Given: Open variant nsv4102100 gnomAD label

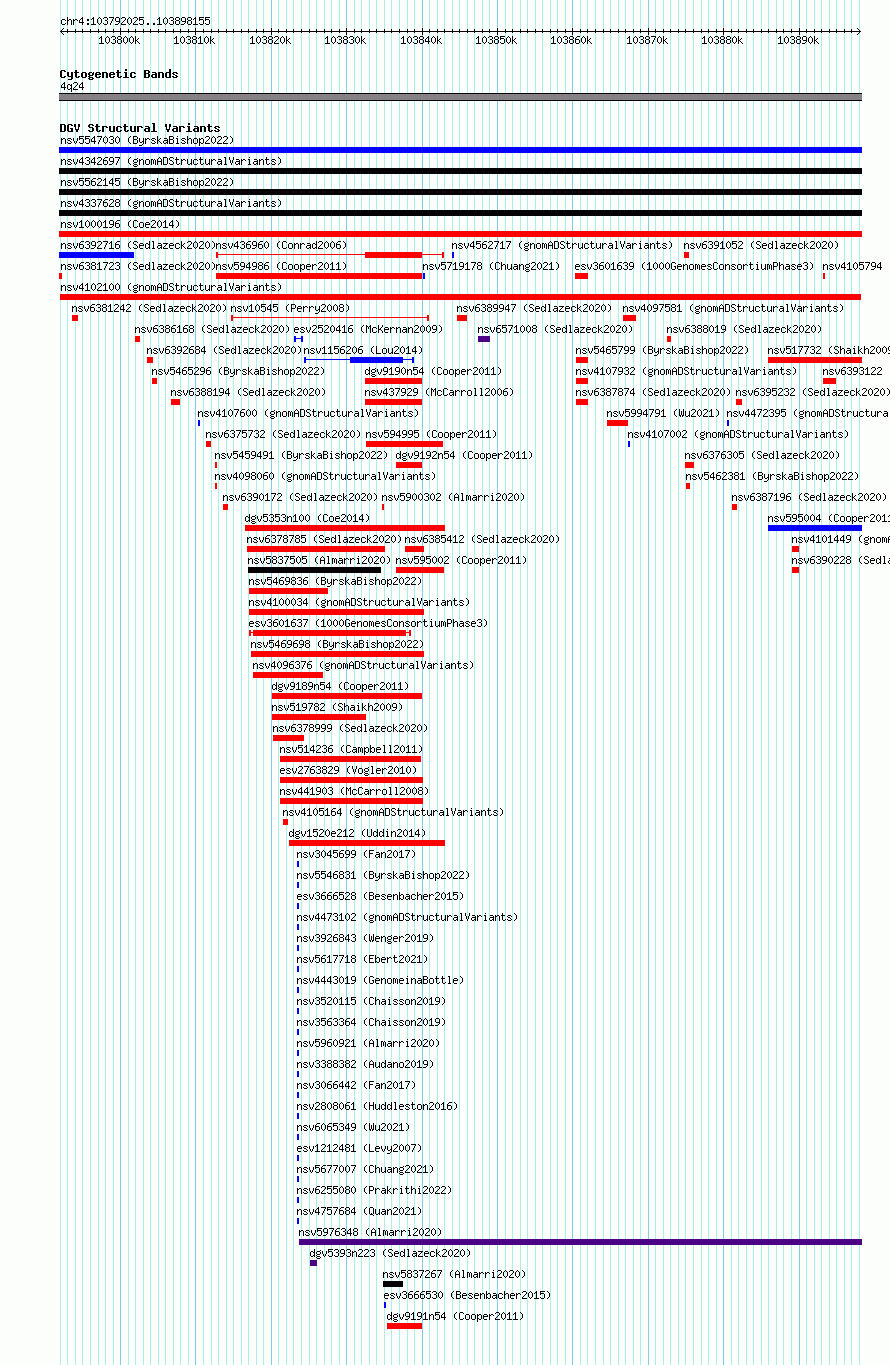Looking at the screenshot, I should (x=171, y=287).
